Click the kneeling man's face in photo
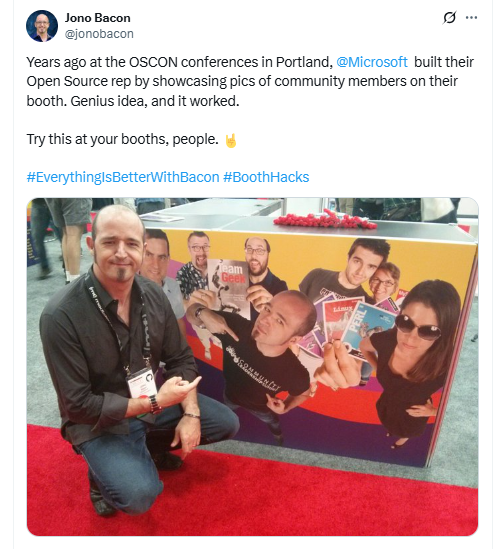The height and width of the screenshot is (549, 500). pos(119,245)
